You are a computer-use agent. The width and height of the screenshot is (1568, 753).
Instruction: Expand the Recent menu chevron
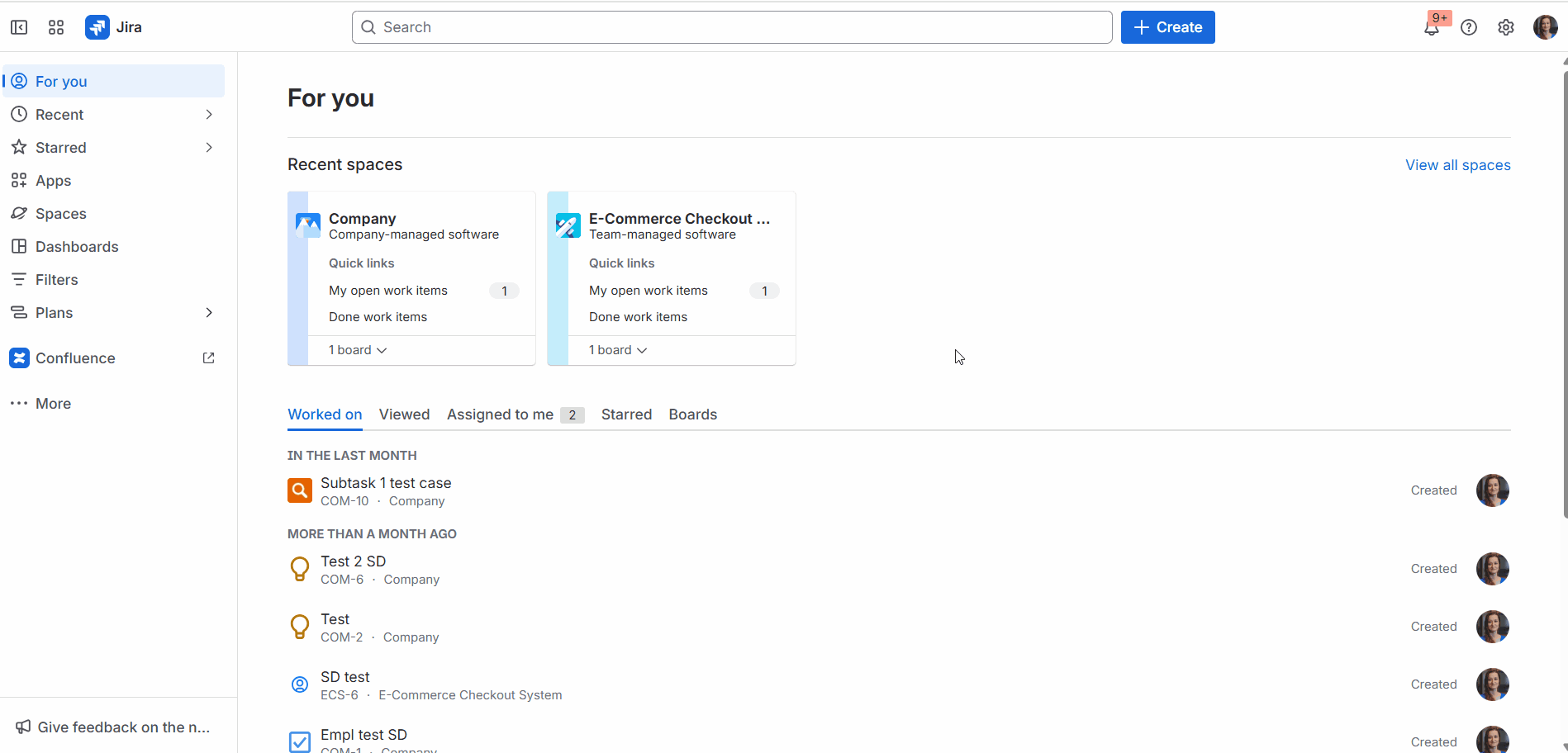pyautogui.click(x=209, y=114)
